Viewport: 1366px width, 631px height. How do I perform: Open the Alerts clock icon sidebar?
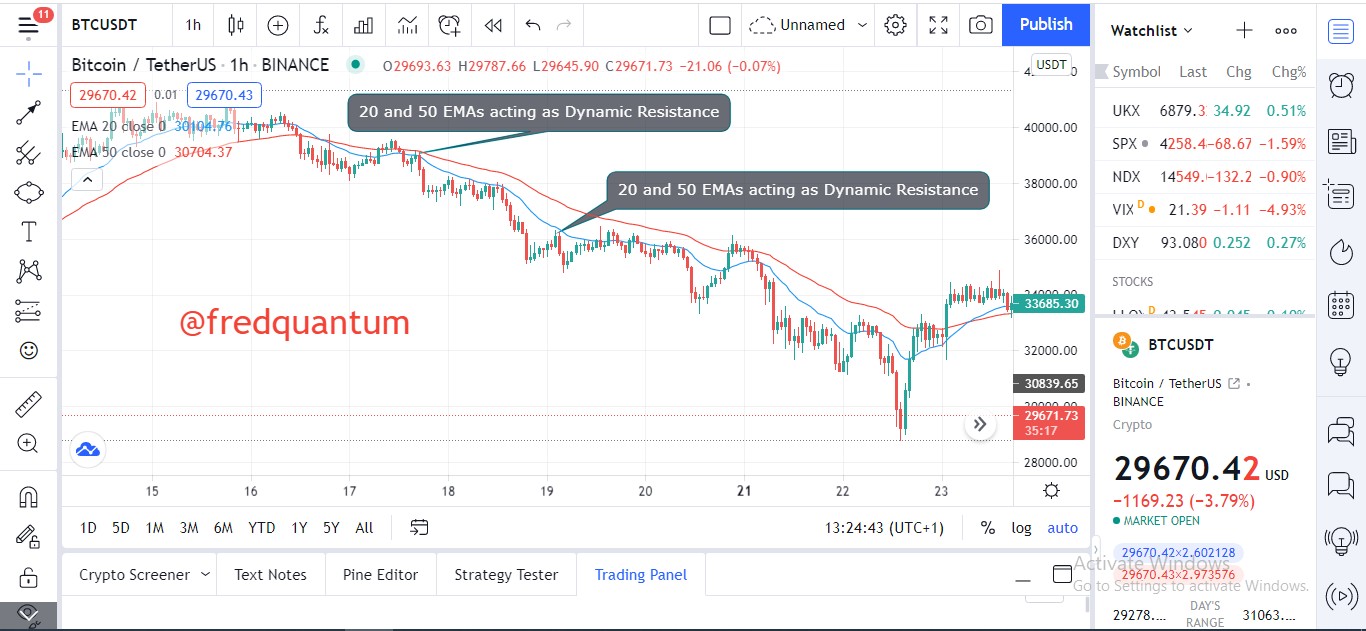point(1341,86)
